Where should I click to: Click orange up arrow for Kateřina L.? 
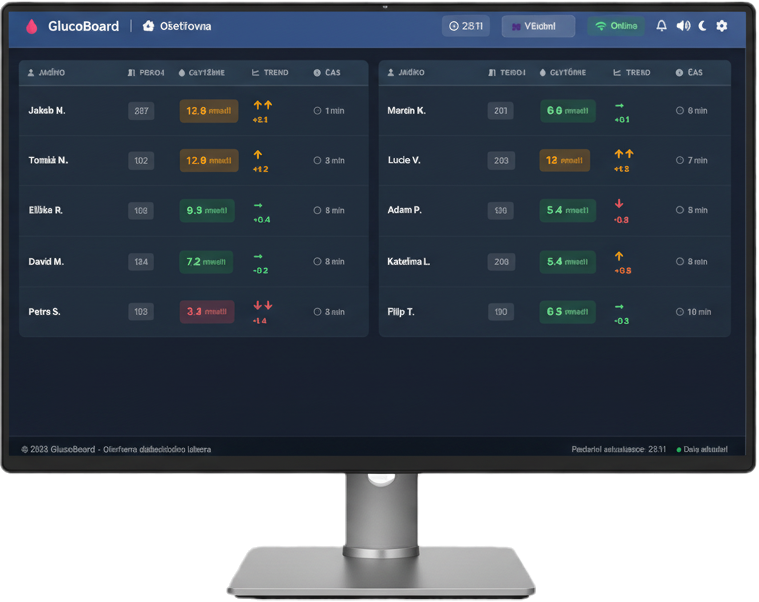pos(619,256)
